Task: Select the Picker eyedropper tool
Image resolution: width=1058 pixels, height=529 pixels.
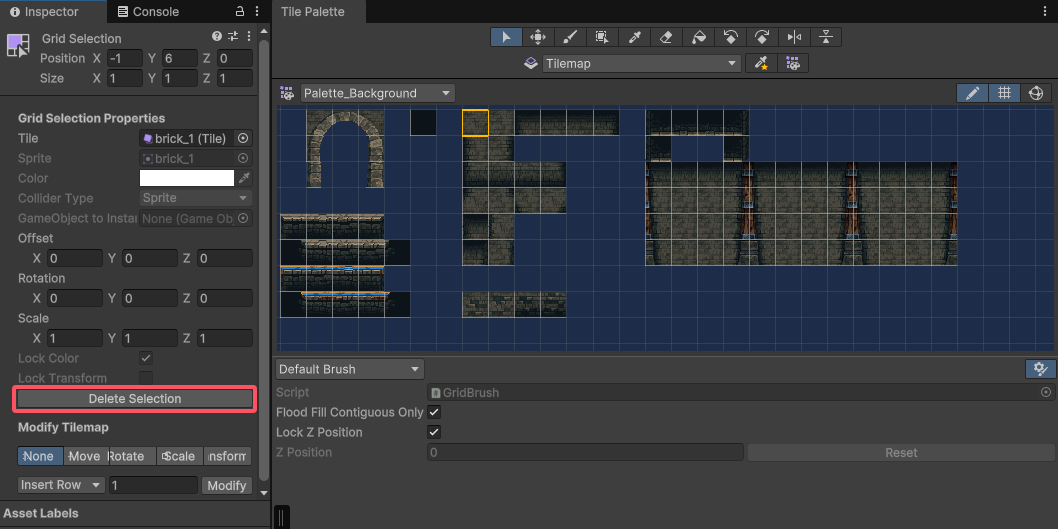Action: click(634, 37)
